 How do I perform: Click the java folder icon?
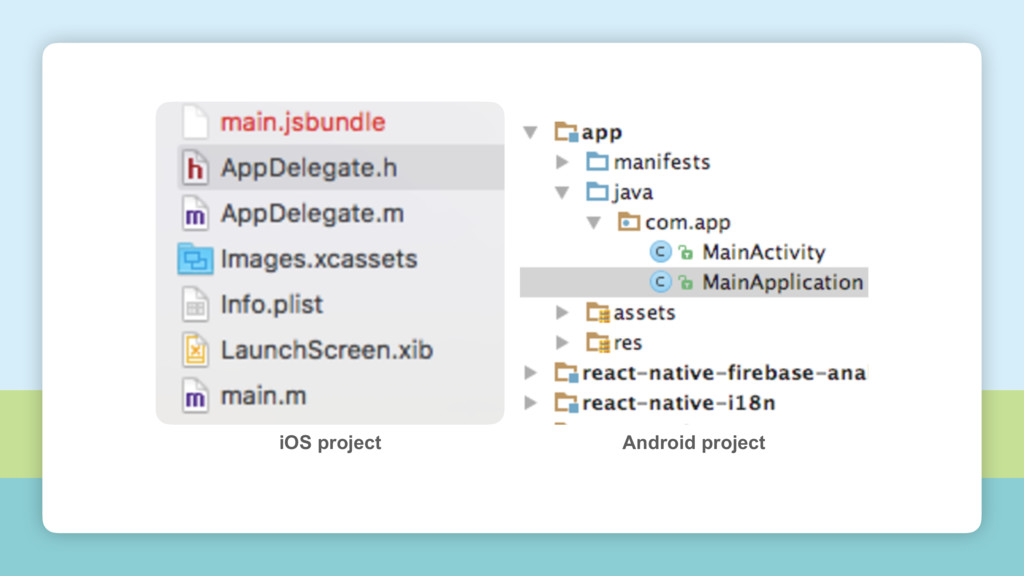pyautogui.click(x=597, y=191)
